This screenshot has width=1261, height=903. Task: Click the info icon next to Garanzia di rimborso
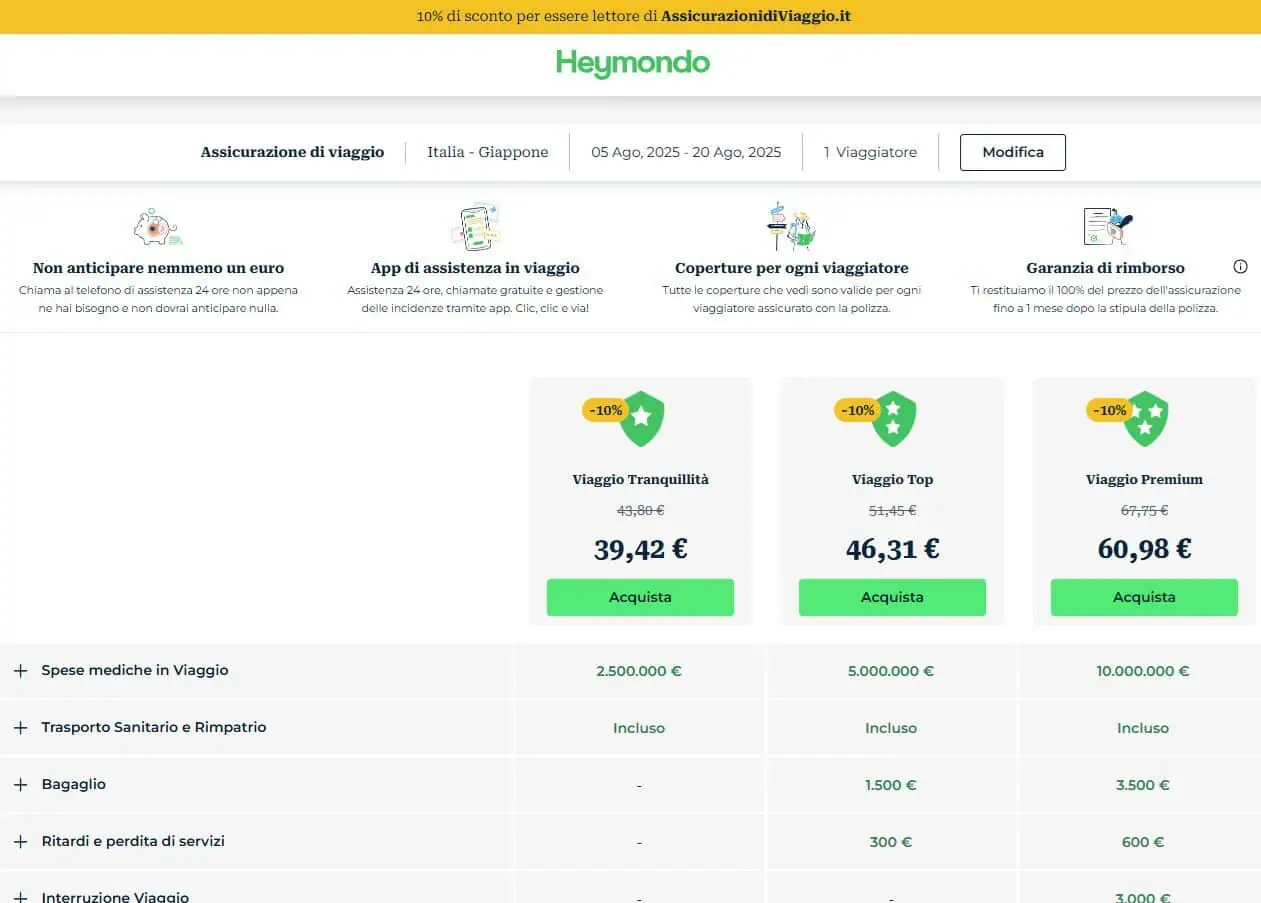(1241, 266)
